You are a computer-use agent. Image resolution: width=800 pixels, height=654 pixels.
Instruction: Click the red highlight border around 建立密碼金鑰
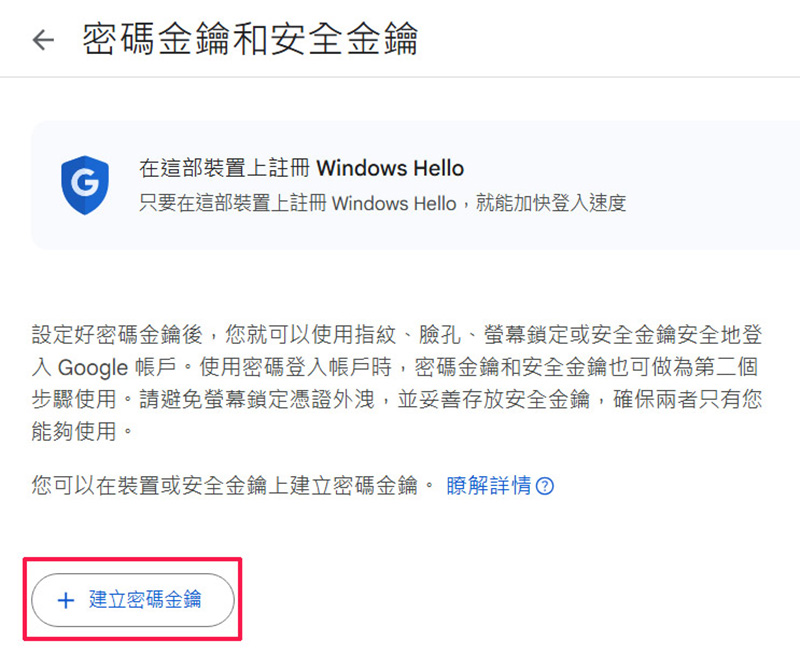132,560
